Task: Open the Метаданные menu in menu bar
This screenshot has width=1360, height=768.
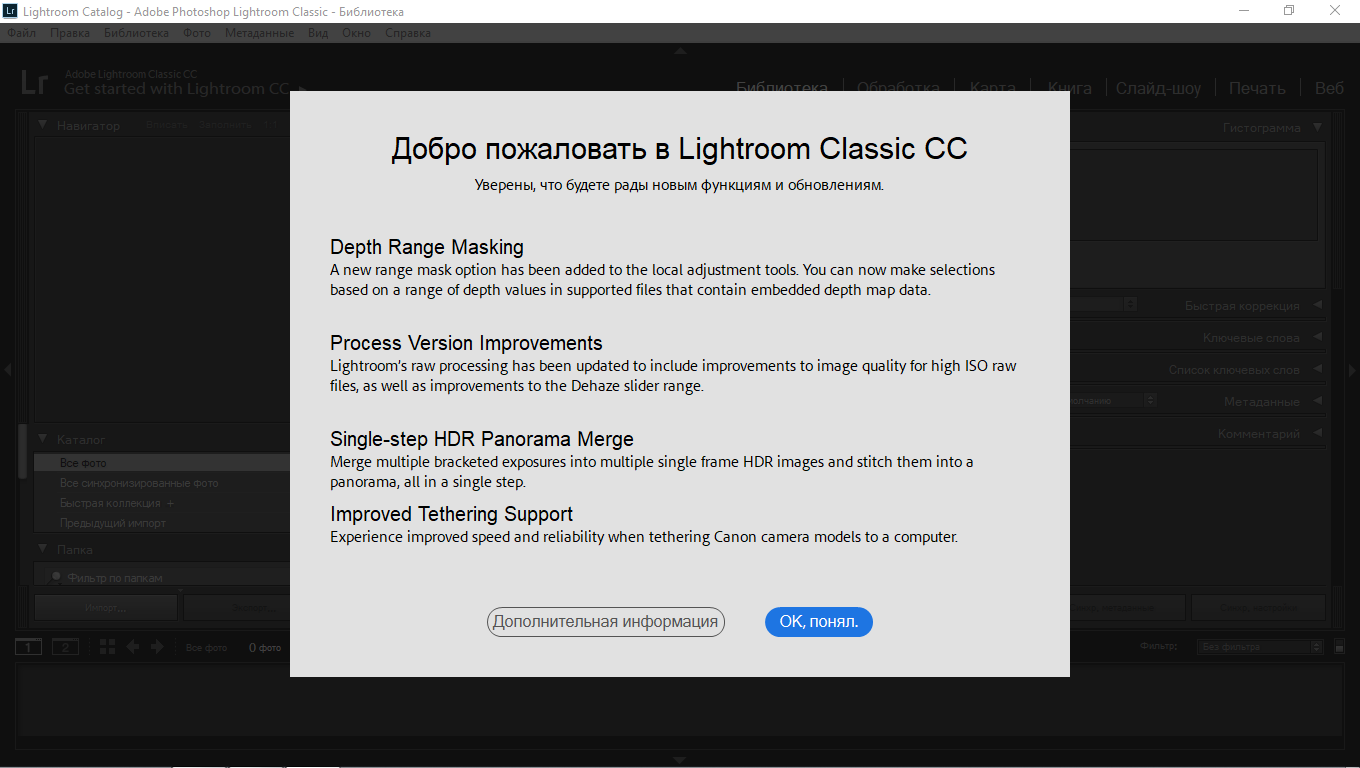Action: click(259, 33)
